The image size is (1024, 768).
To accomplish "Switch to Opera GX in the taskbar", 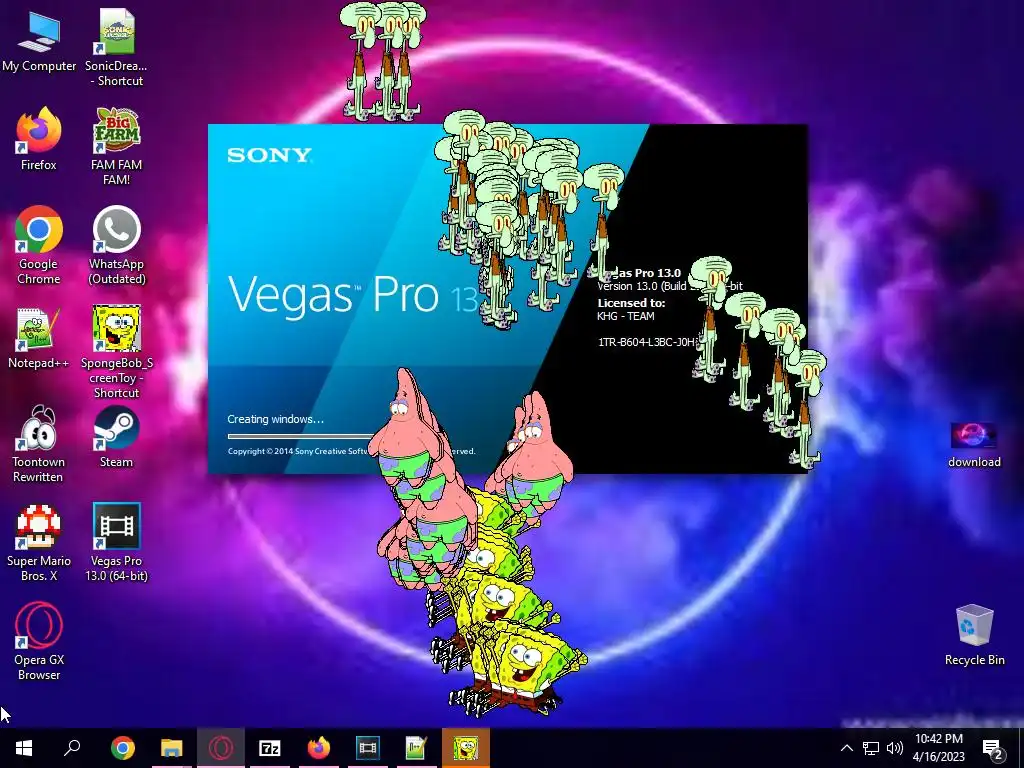I will click(221, 748).
